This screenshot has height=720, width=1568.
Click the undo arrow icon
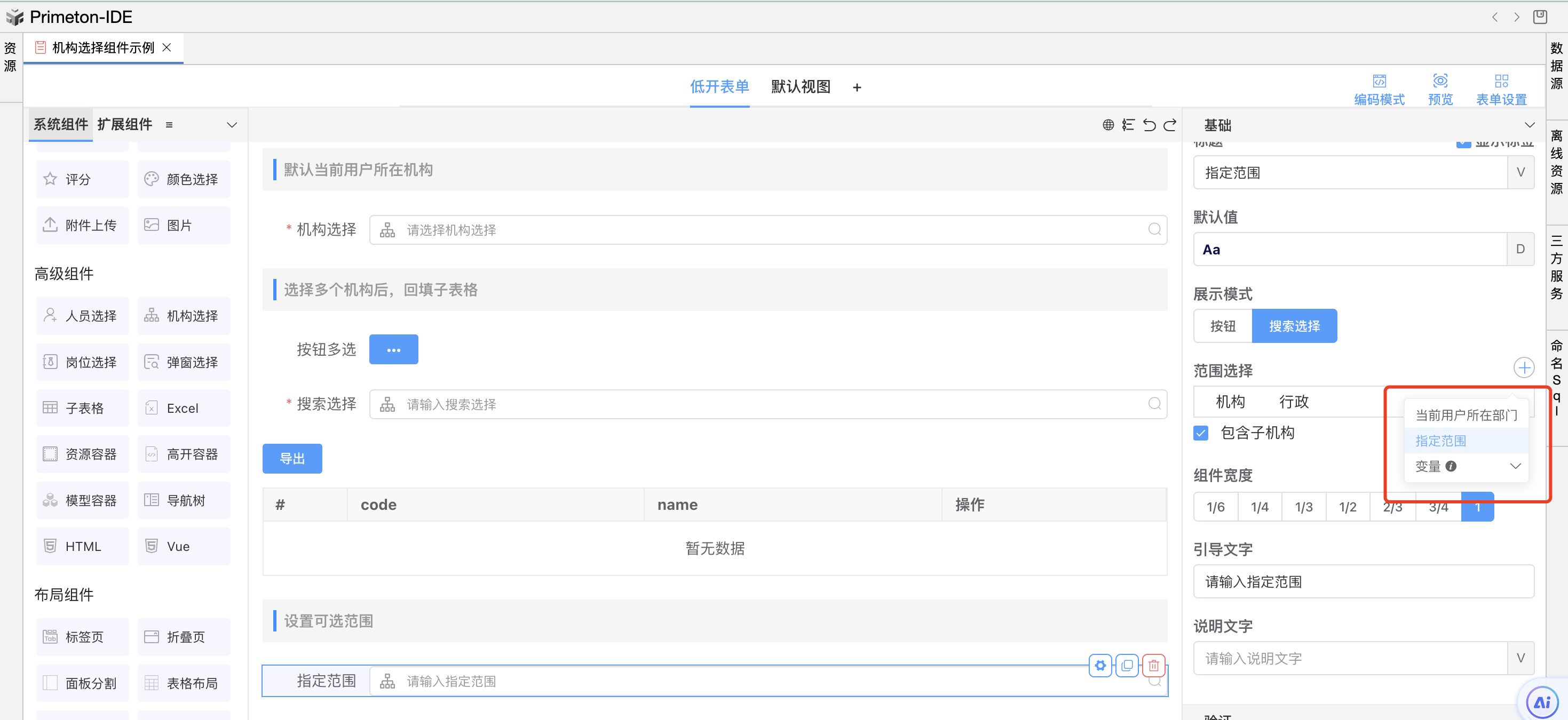pos(1149,125)
